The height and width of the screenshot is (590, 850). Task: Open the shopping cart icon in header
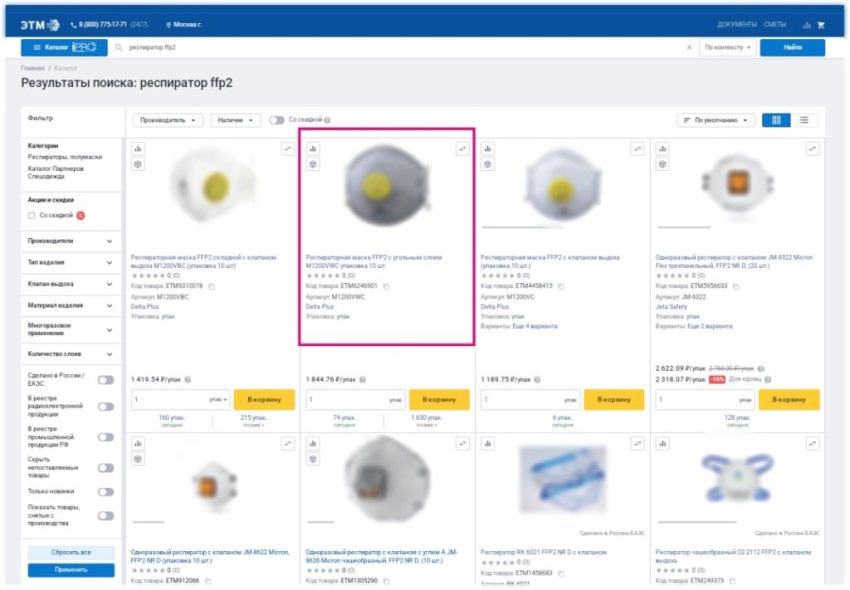[821, 25]
